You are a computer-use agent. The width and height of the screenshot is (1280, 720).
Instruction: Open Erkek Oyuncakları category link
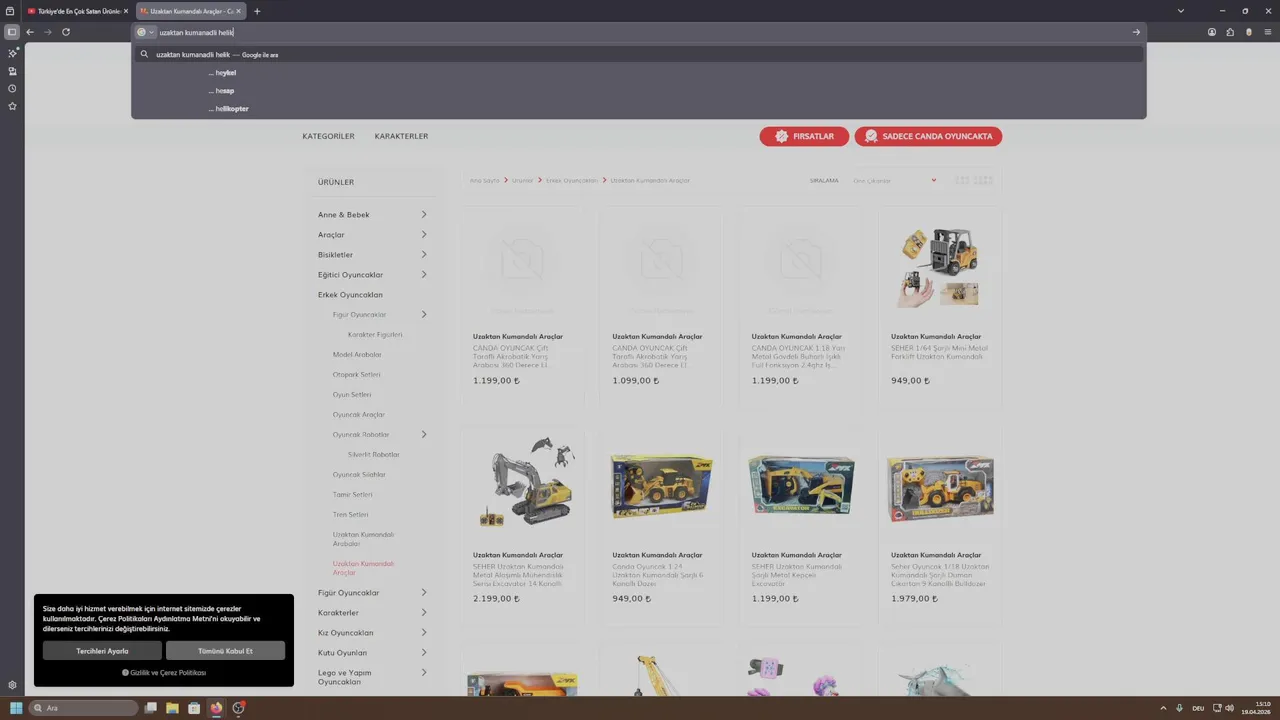point(350,295)
